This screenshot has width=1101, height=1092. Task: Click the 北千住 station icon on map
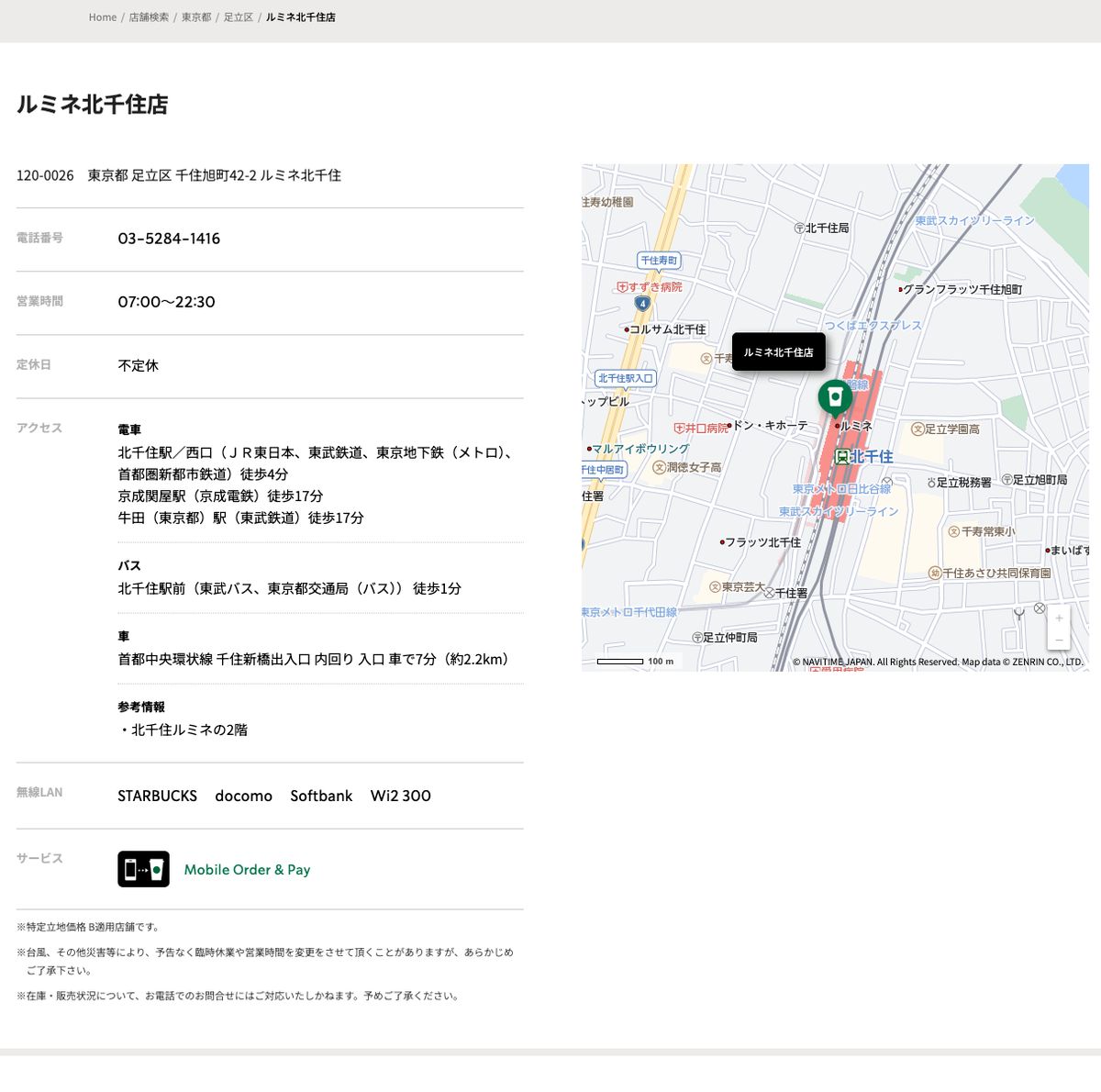coord(841,457)
